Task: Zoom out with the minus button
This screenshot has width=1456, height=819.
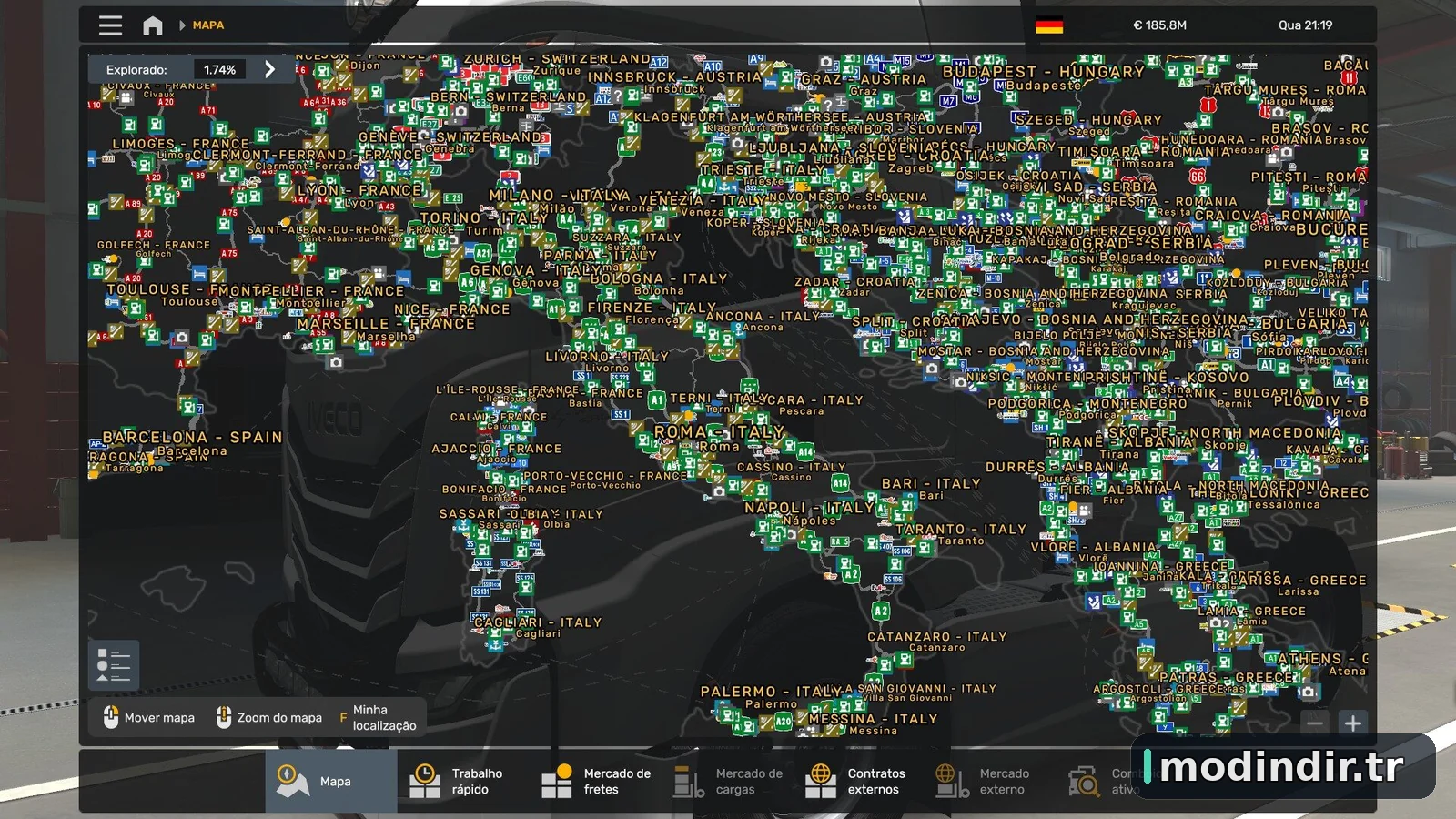Action: (1314, 723)
